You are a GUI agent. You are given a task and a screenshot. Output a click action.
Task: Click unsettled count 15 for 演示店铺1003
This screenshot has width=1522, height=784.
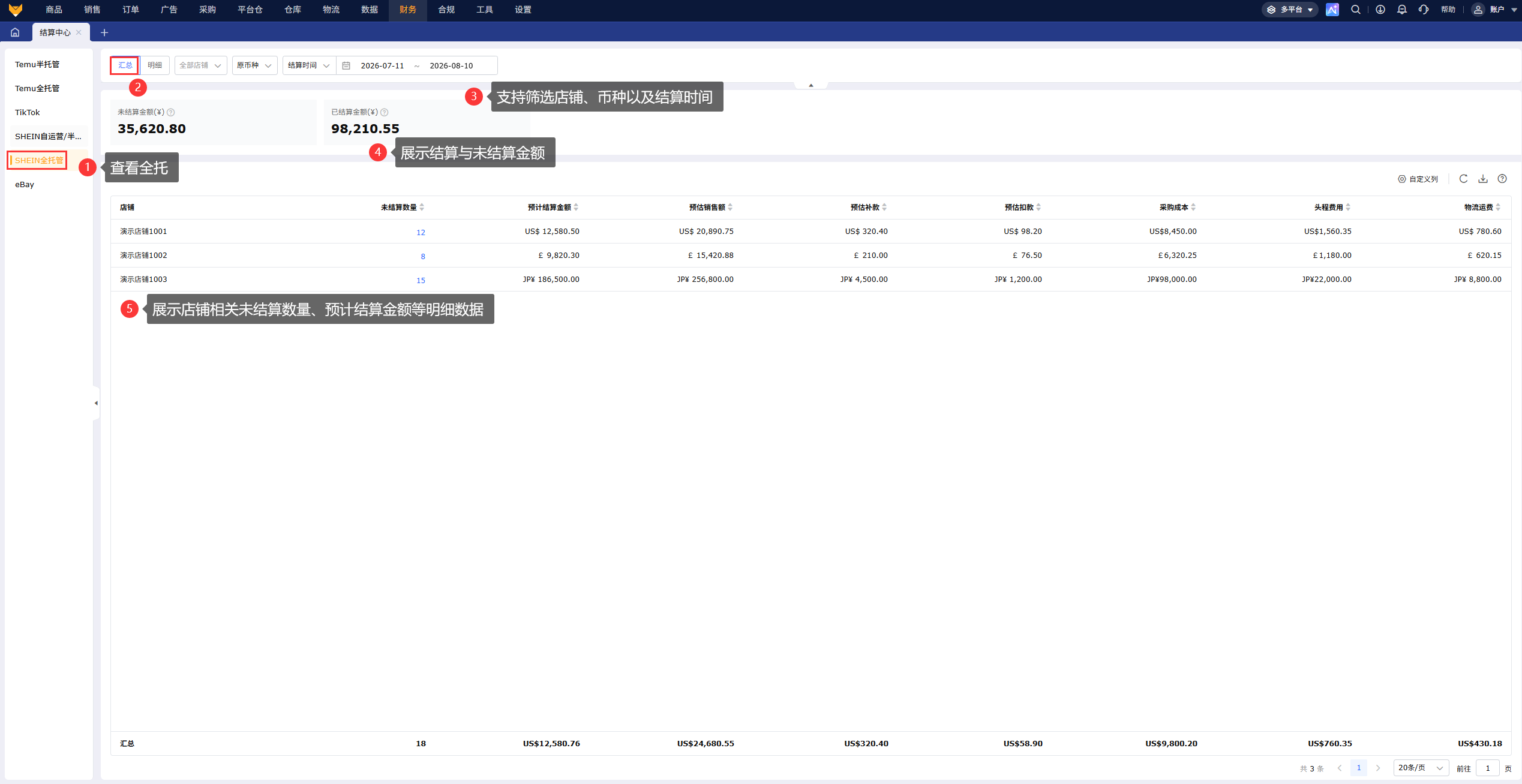[421, 280]
